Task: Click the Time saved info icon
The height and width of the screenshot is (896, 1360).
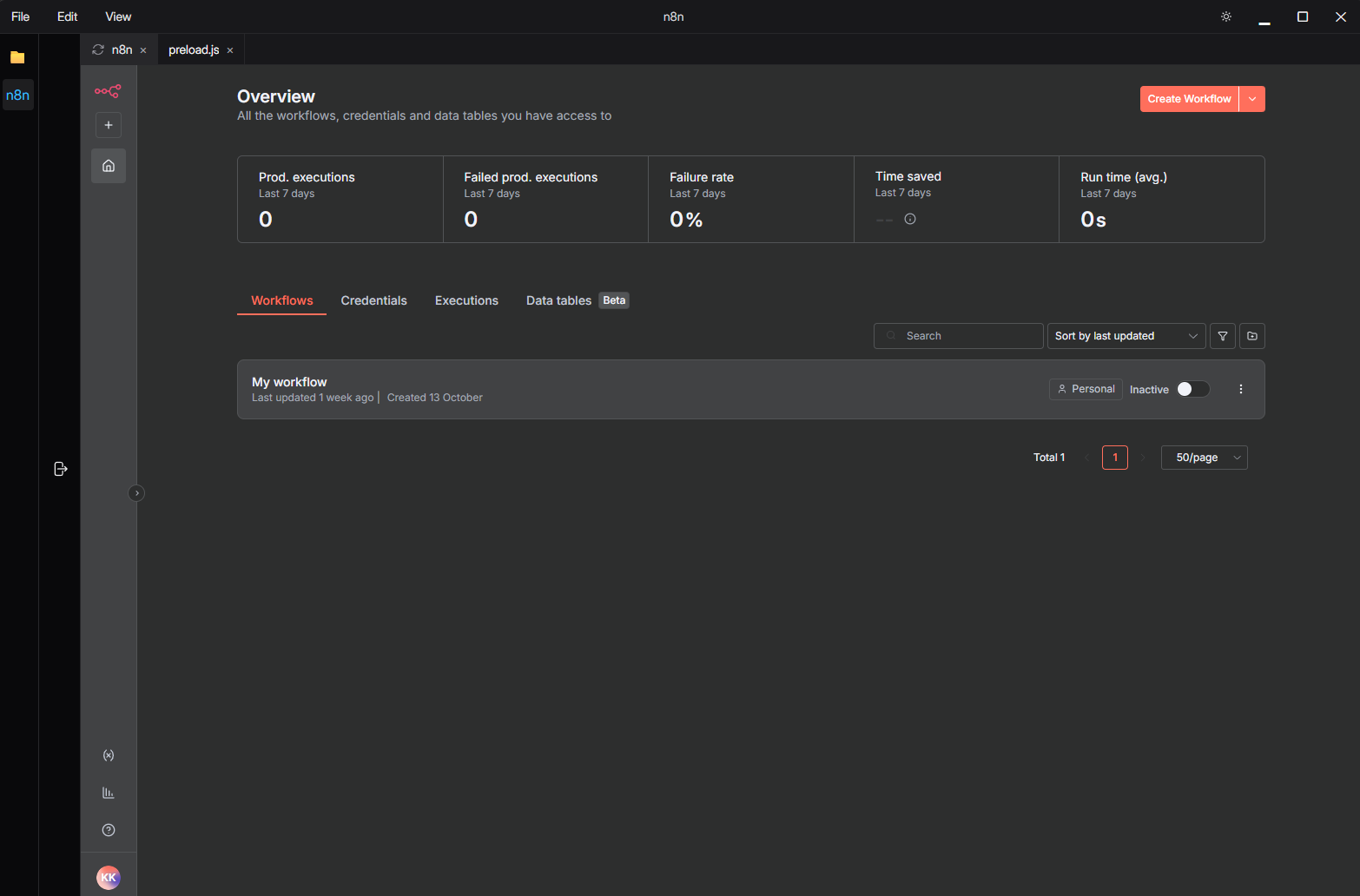Action: pyautogui.click(x=910, y=219)
